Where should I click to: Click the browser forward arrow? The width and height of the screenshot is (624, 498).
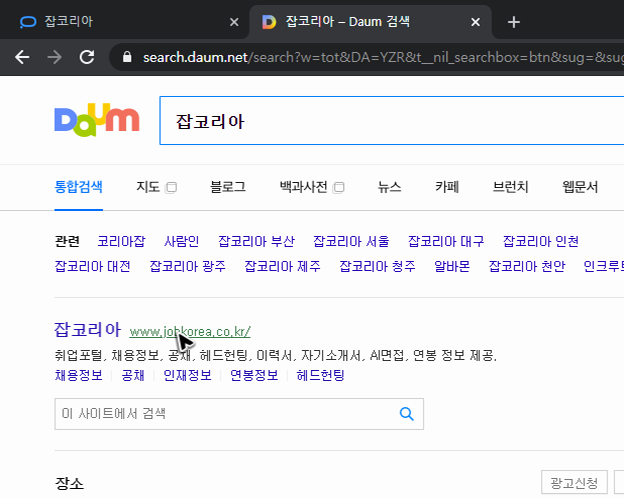(x=55, y=57)
